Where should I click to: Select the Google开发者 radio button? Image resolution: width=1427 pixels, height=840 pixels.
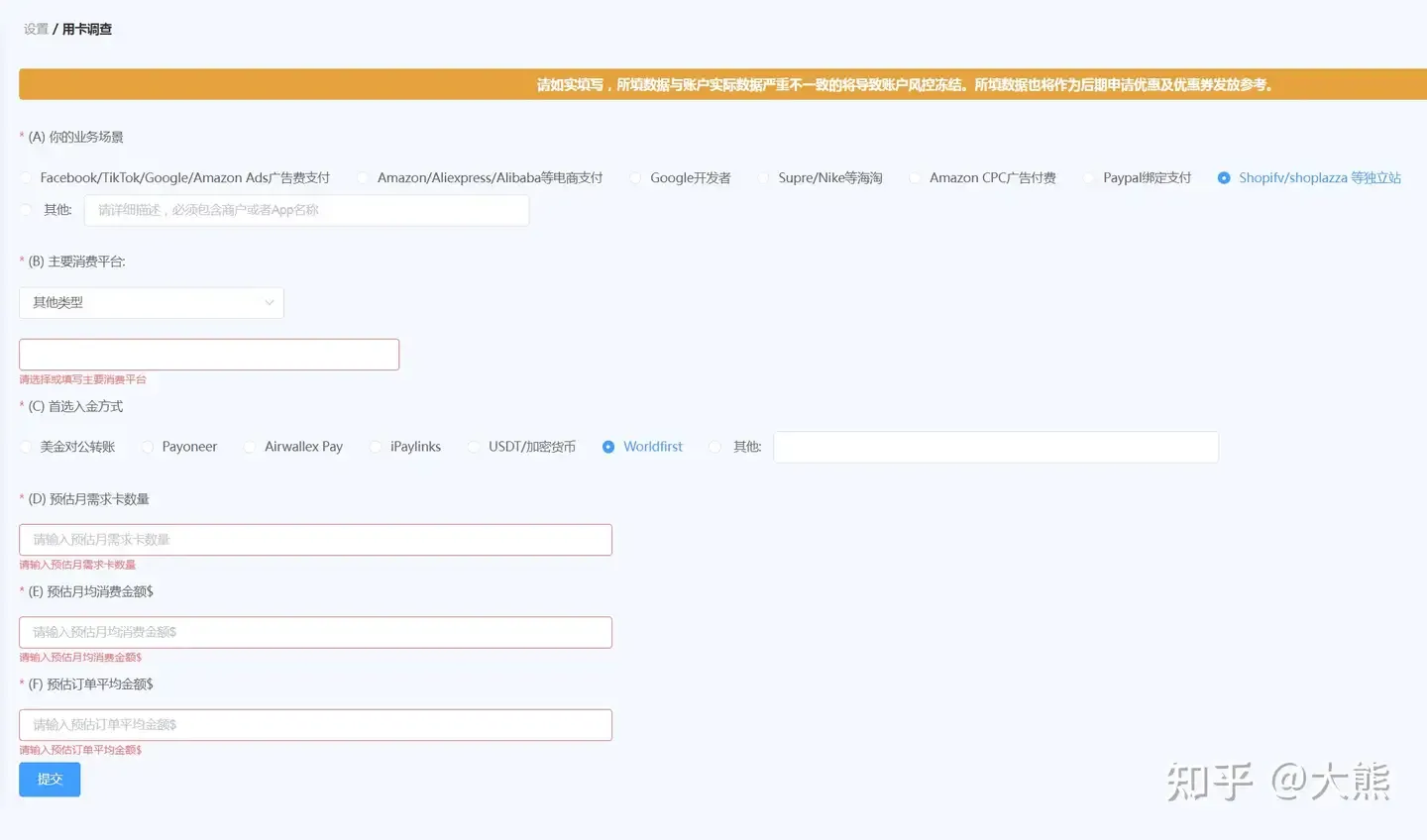pyautogui.click(x=635, y=178)
